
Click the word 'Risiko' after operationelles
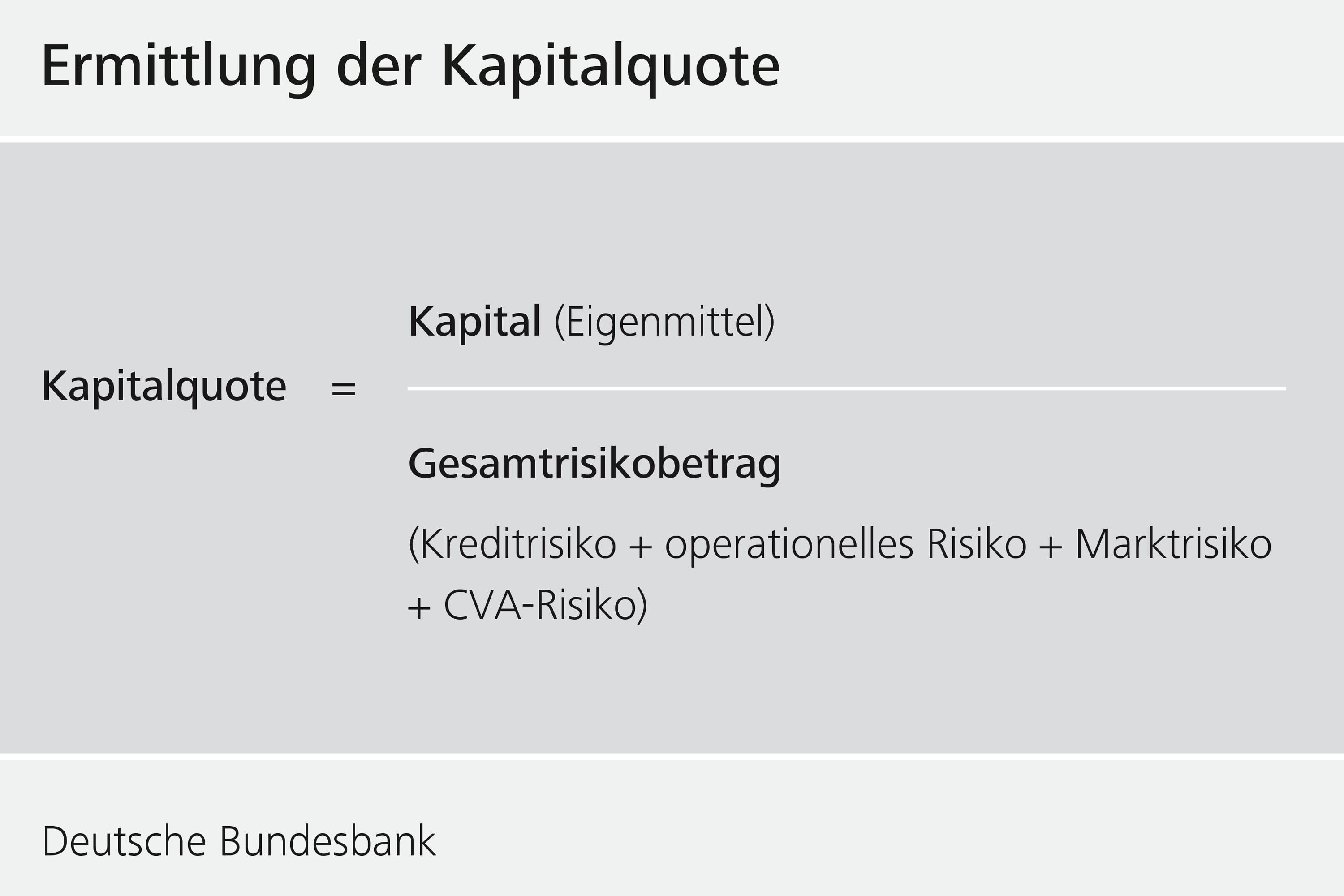coord(977,544)
